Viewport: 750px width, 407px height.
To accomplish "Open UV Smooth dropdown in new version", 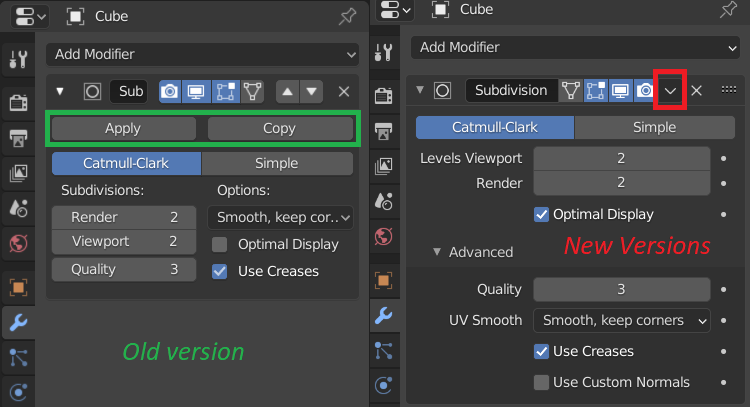I will tap(622, 320).
